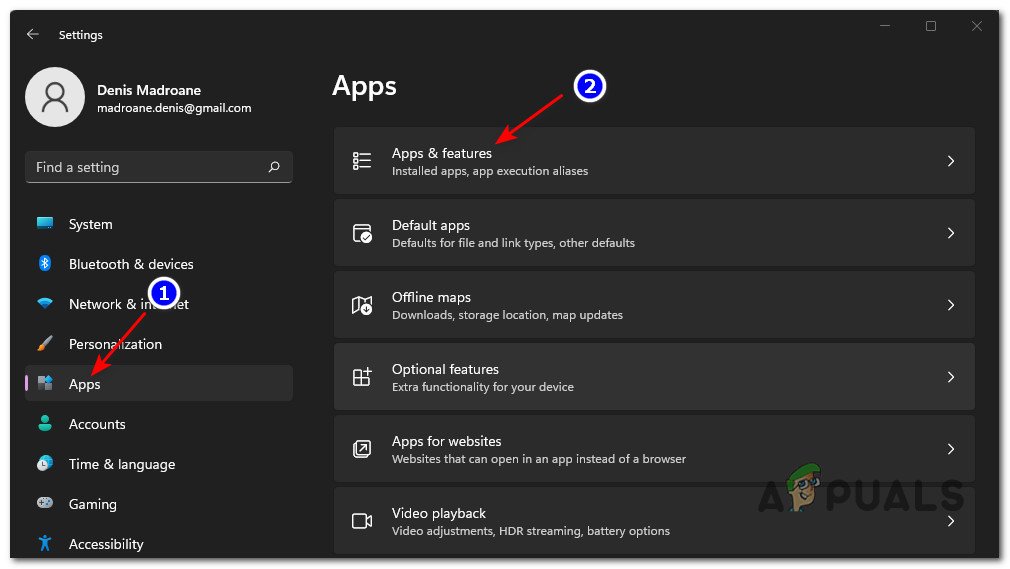Image resolution: width=1010 pixels, height=569 pixels.
Task: Maximize the Settings window
Action: (x=930, y=27)
